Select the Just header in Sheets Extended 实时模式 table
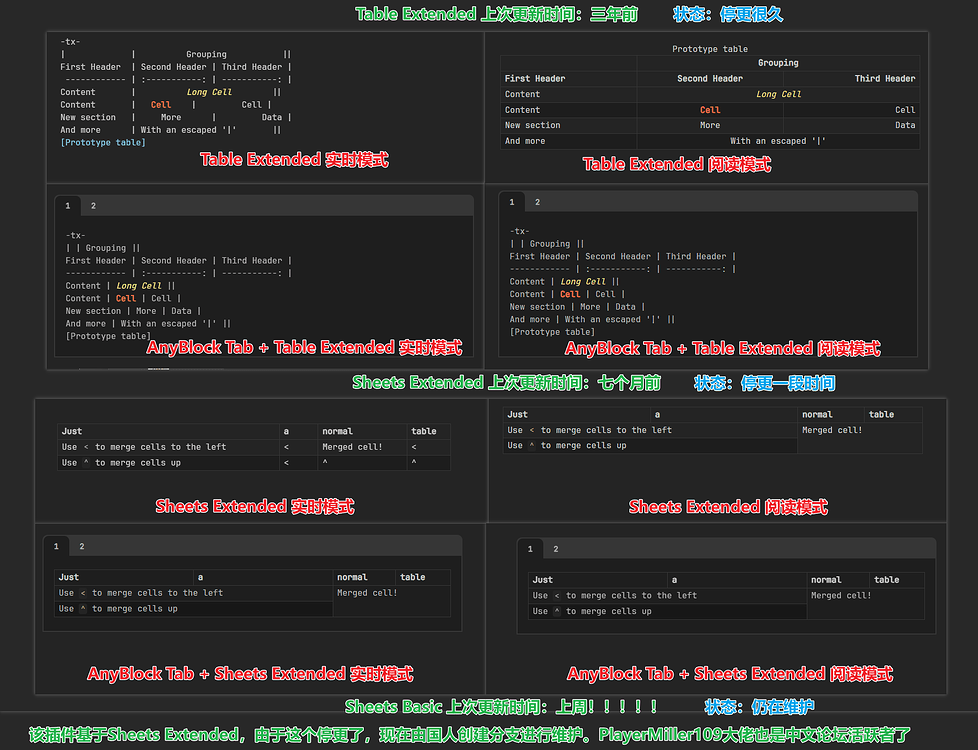978x750 pixels. click(x=70, y=431)
